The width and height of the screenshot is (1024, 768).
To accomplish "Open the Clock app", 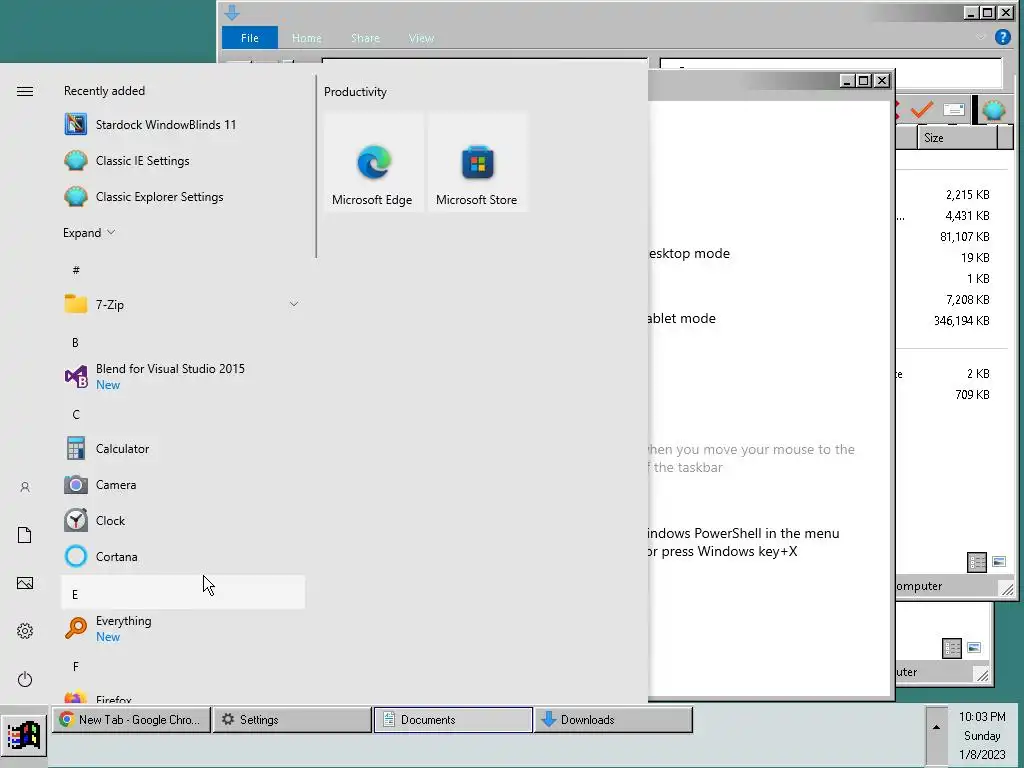I will [x=183, y=520].
